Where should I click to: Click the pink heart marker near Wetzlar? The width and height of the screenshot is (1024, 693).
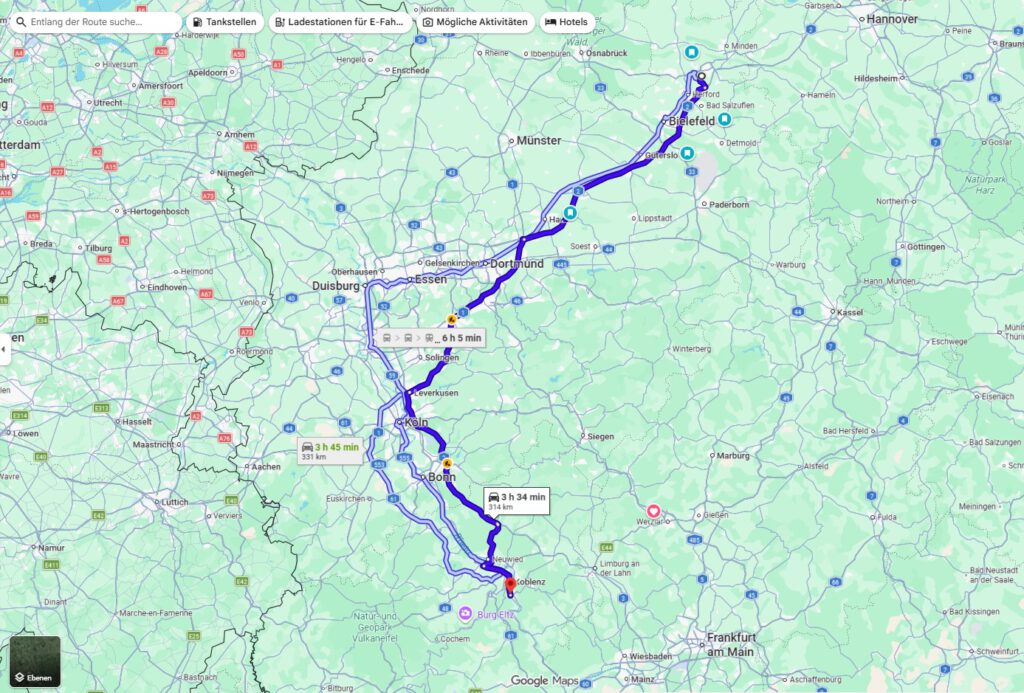(653, 511)
